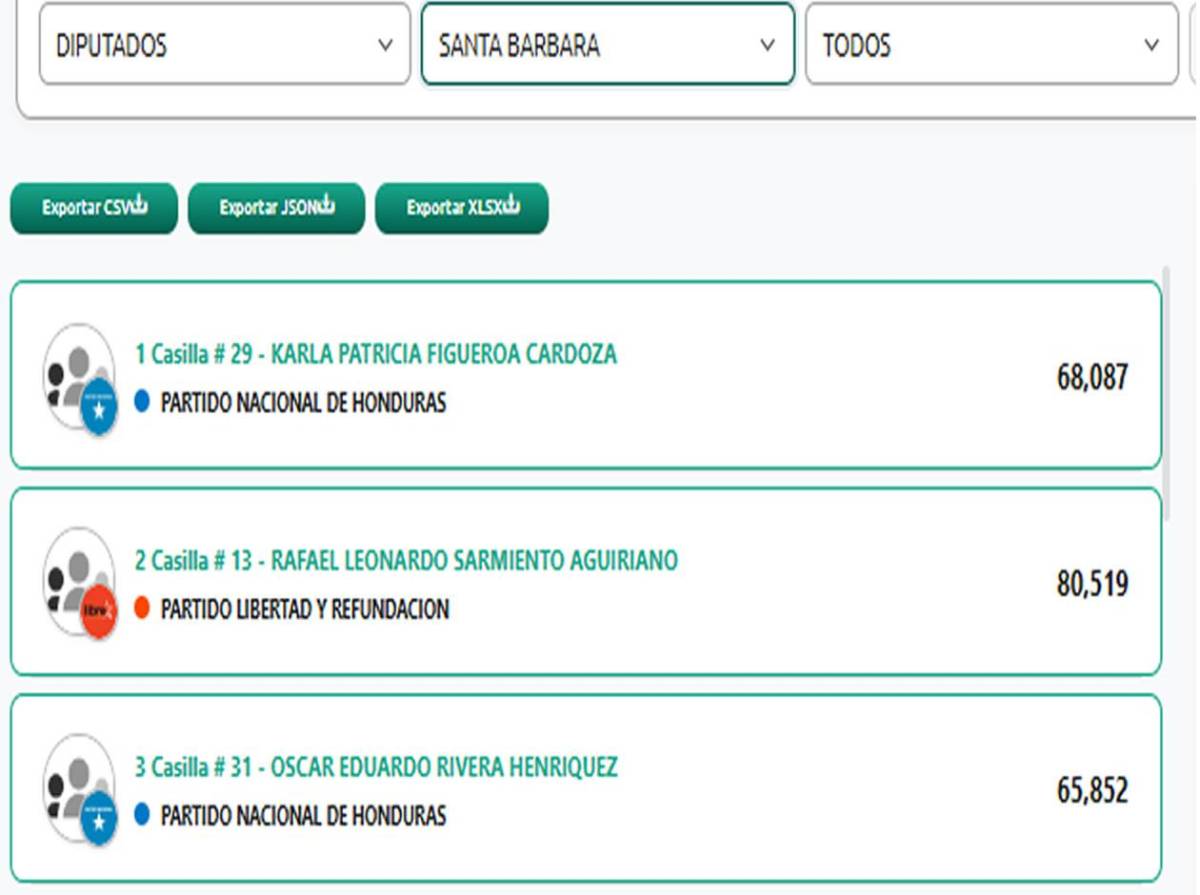Click download icon on Exportar CSV button
Screen dimensions: 1200x895
[x=139, y=207]
